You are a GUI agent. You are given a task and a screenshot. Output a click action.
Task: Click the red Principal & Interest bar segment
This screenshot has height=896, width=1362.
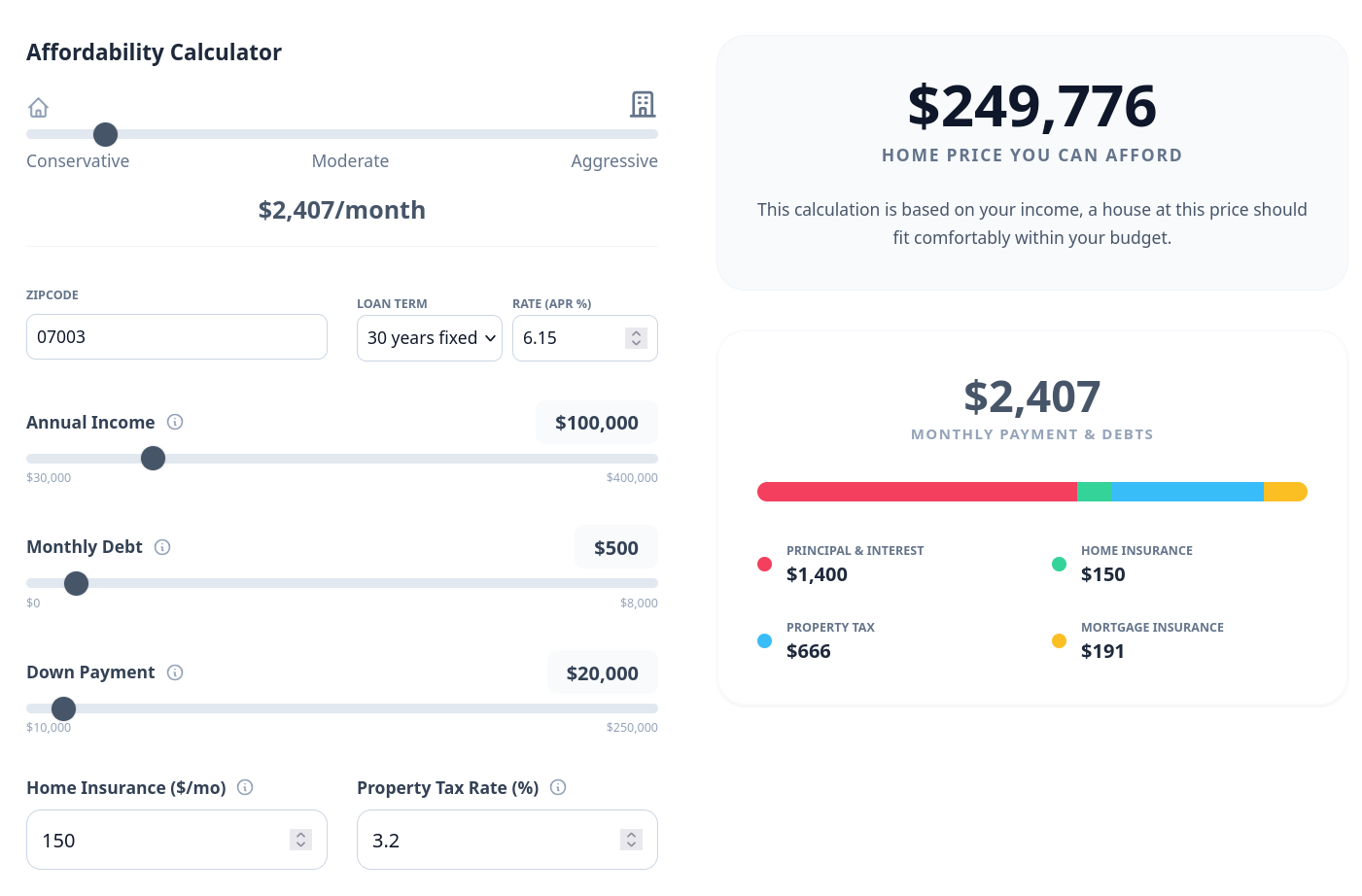[916, 492]
